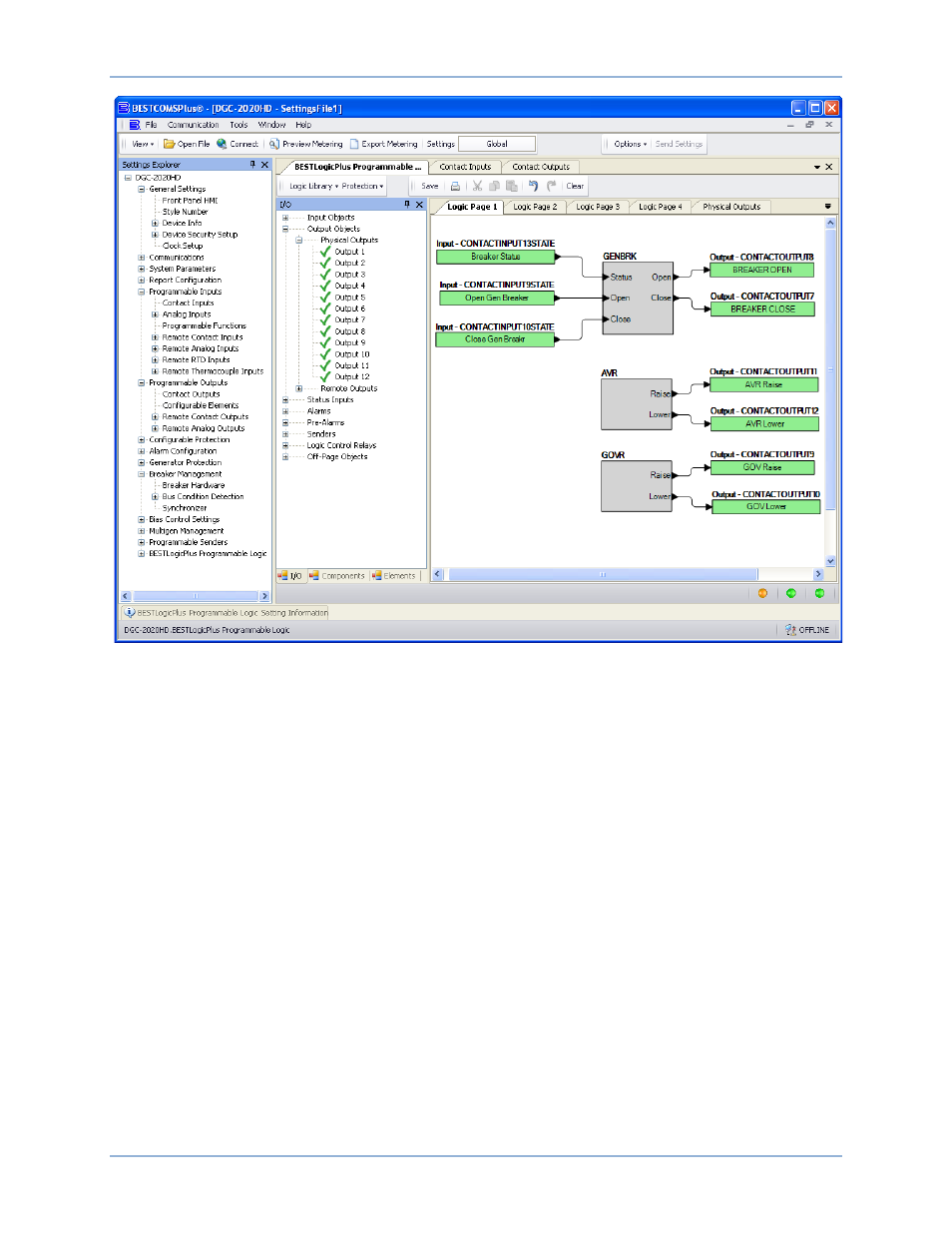This screenshot has width=952, height=1233.
Task: Open the Options dropdown
Action: coord(631,144)
